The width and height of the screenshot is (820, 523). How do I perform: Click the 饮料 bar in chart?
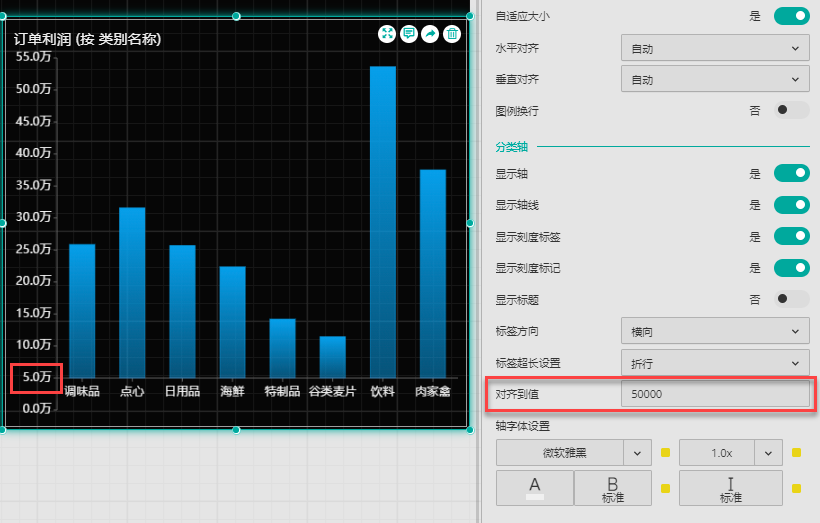pyautogui.click(x=383, y=222)
